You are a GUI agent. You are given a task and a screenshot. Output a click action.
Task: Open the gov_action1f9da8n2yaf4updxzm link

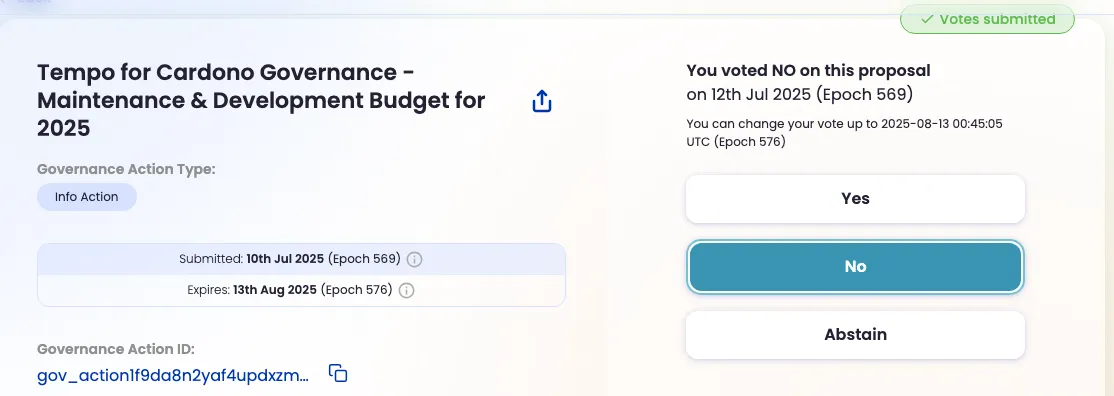coord(173,375)
